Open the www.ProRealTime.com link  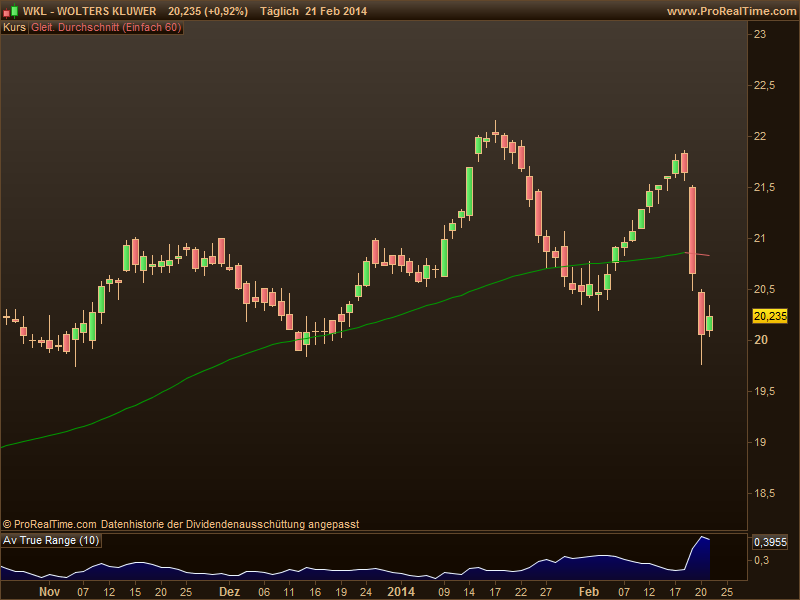point(732,11)
